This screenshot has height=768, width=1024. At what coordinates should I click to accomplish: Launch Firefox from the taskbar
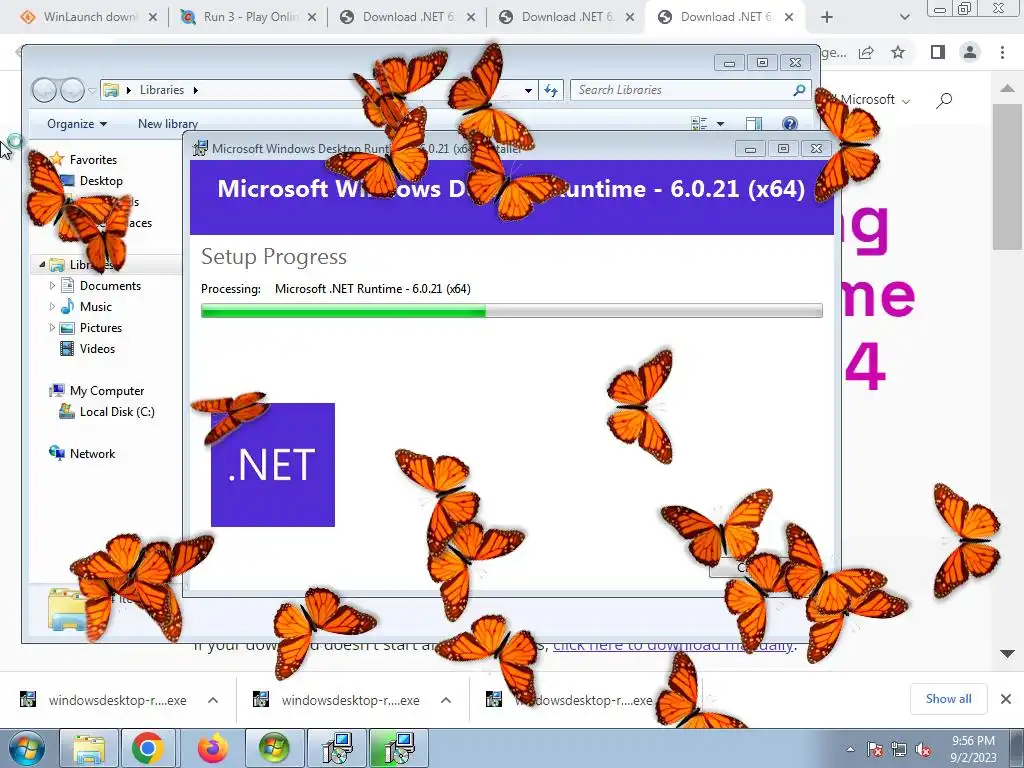(x=212, y=748)
